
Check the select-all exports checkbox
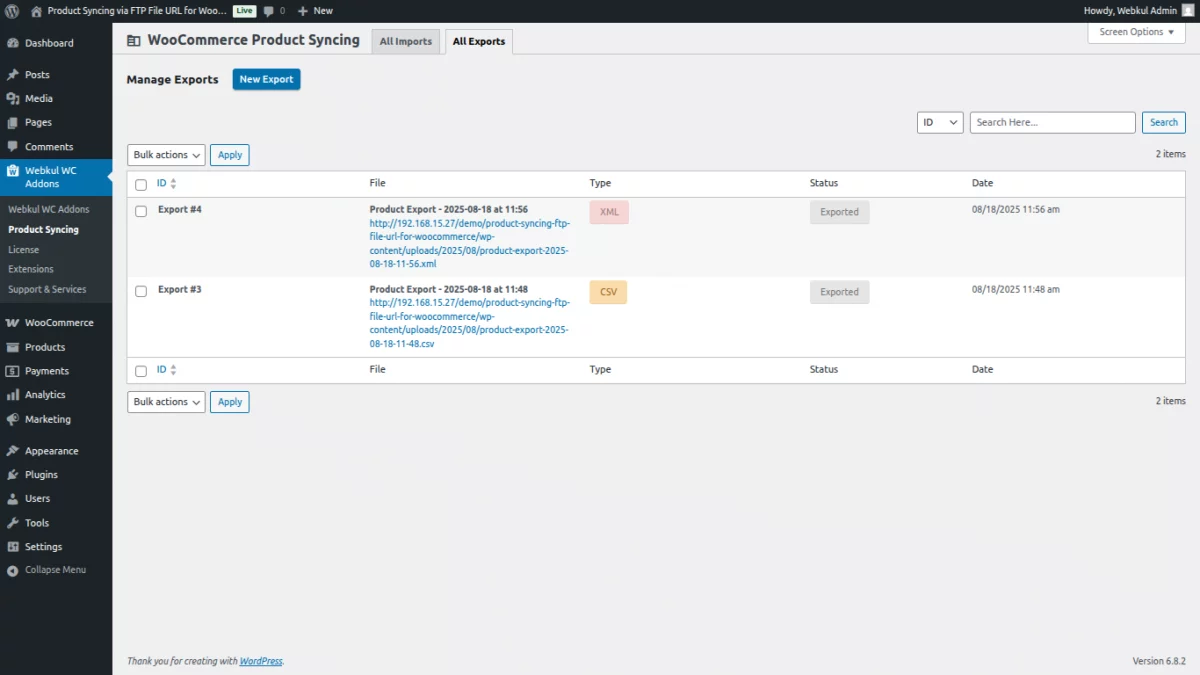[x=140, y=184]
